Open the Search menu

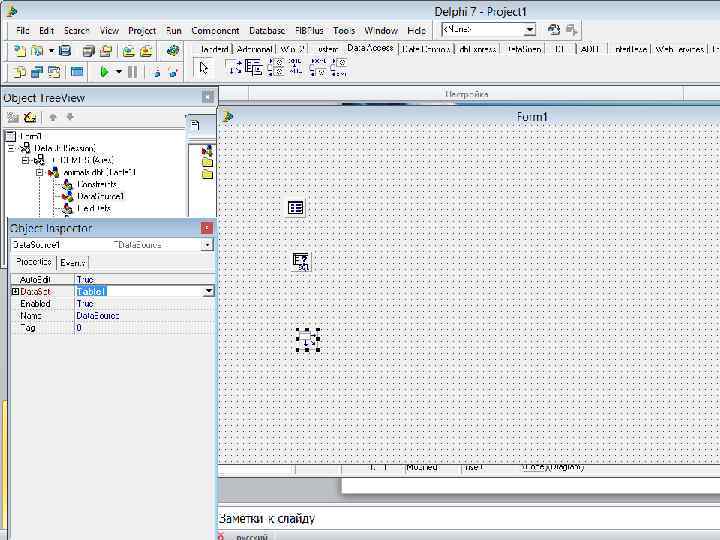(x=76, y=31)
